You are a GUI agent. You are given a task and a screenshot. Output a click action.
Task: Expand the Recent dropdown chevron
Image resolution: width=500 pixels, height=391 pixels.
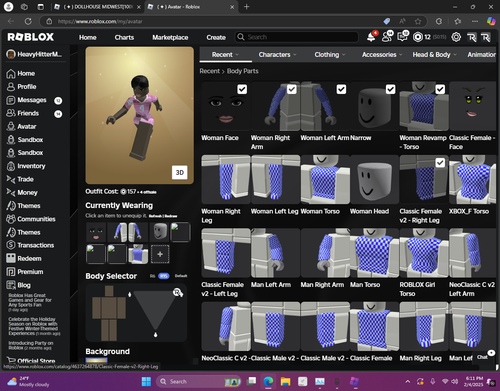237,55
